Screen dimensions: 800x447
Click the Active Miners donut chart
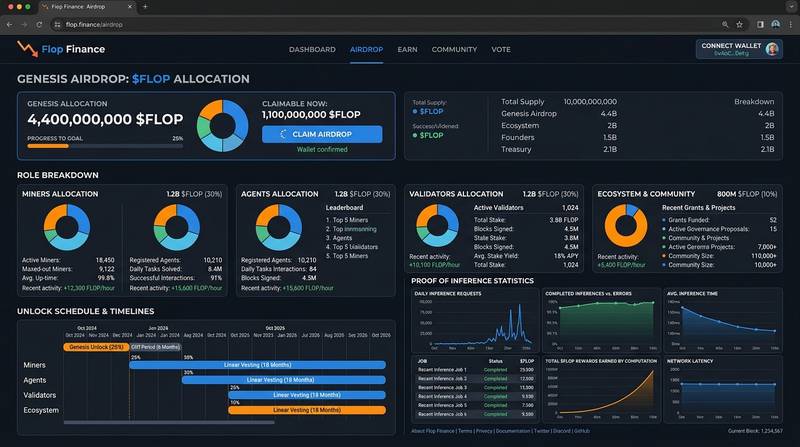pyautogui.click(x=67, y=227)
